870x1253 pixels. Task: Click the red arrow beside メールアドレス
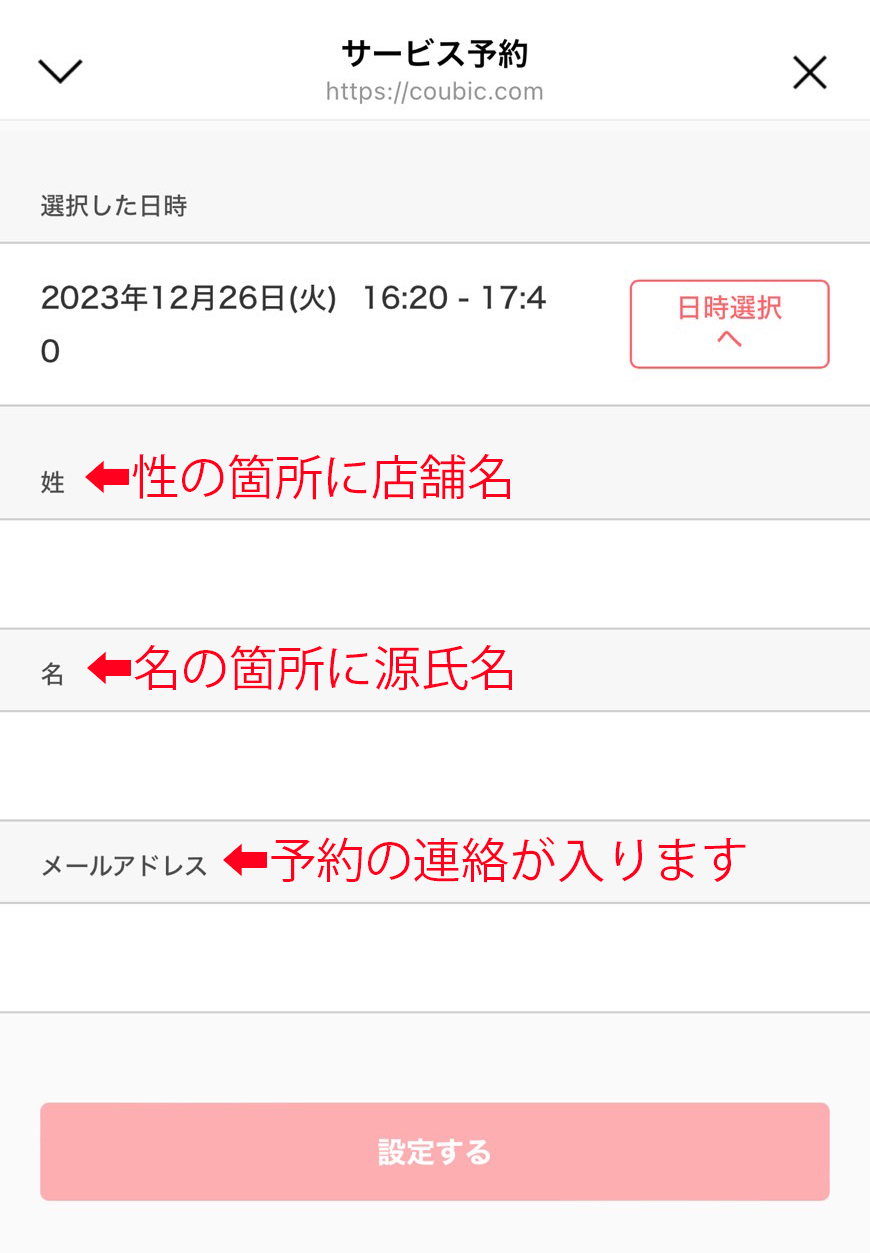pyautogui.click(x=244, y=860)
